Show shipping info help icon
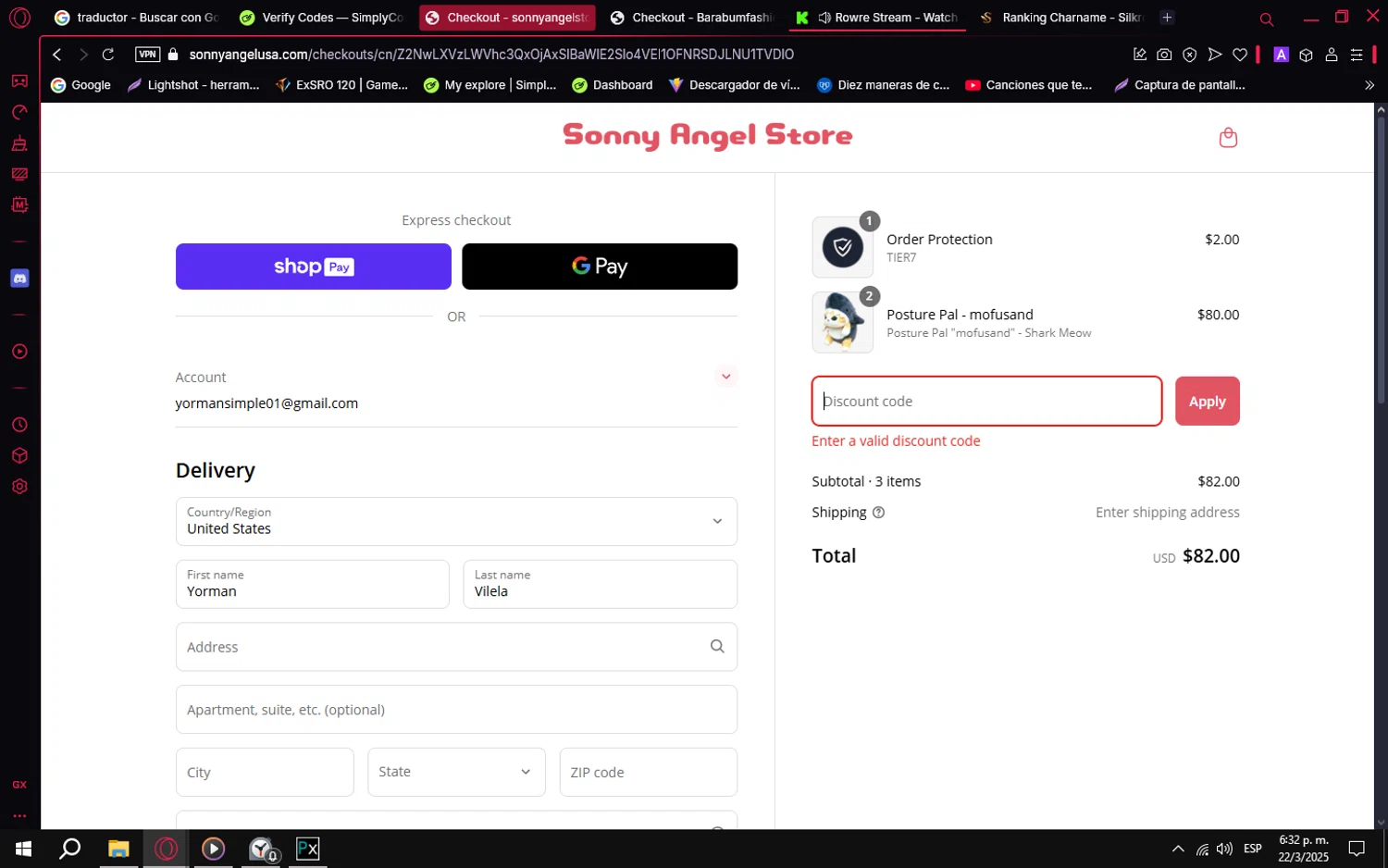 click(x=879, y=513)
